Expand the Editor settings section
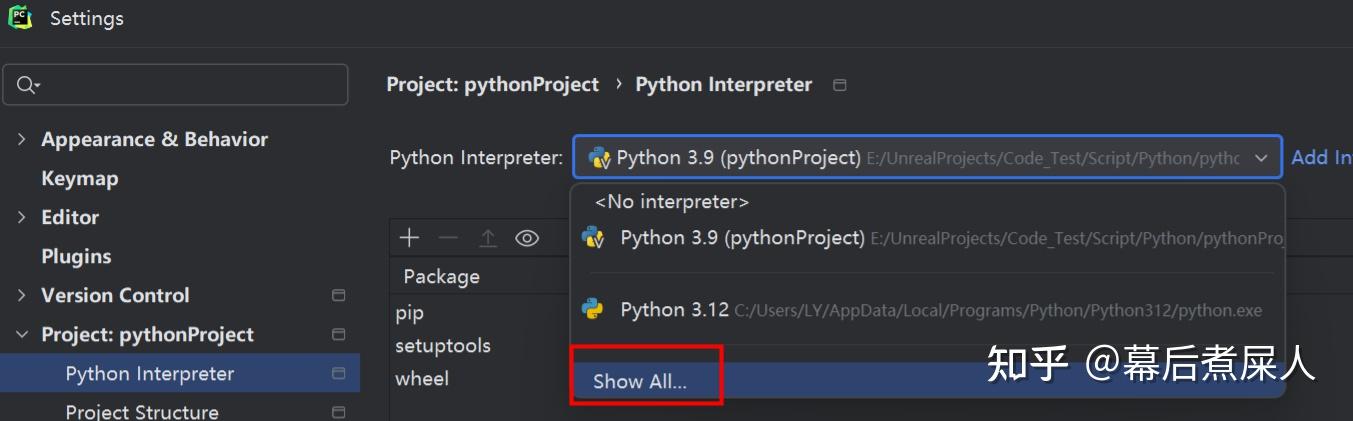 point(21,217)
